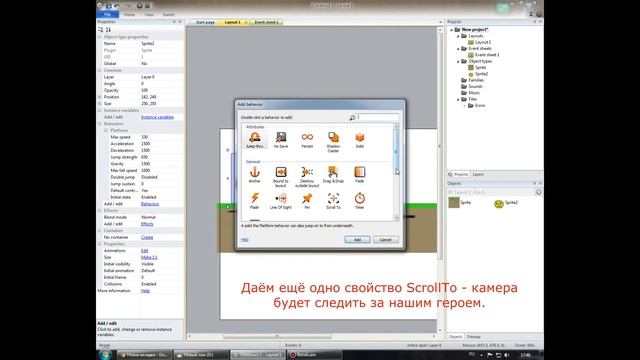Expand the Size property row
Screen dimensions: 640x360
tap(100, 104)
